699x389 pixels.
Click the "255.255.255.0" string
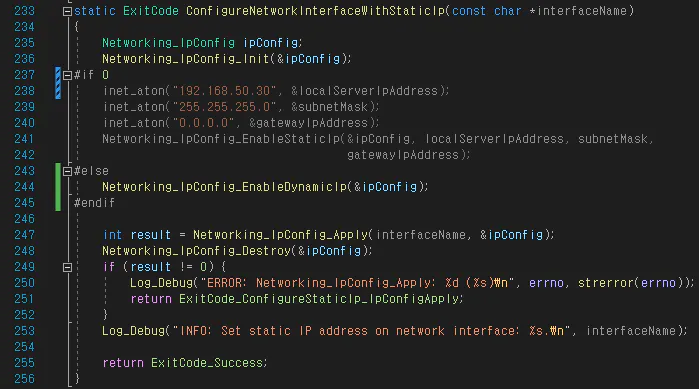224,107
